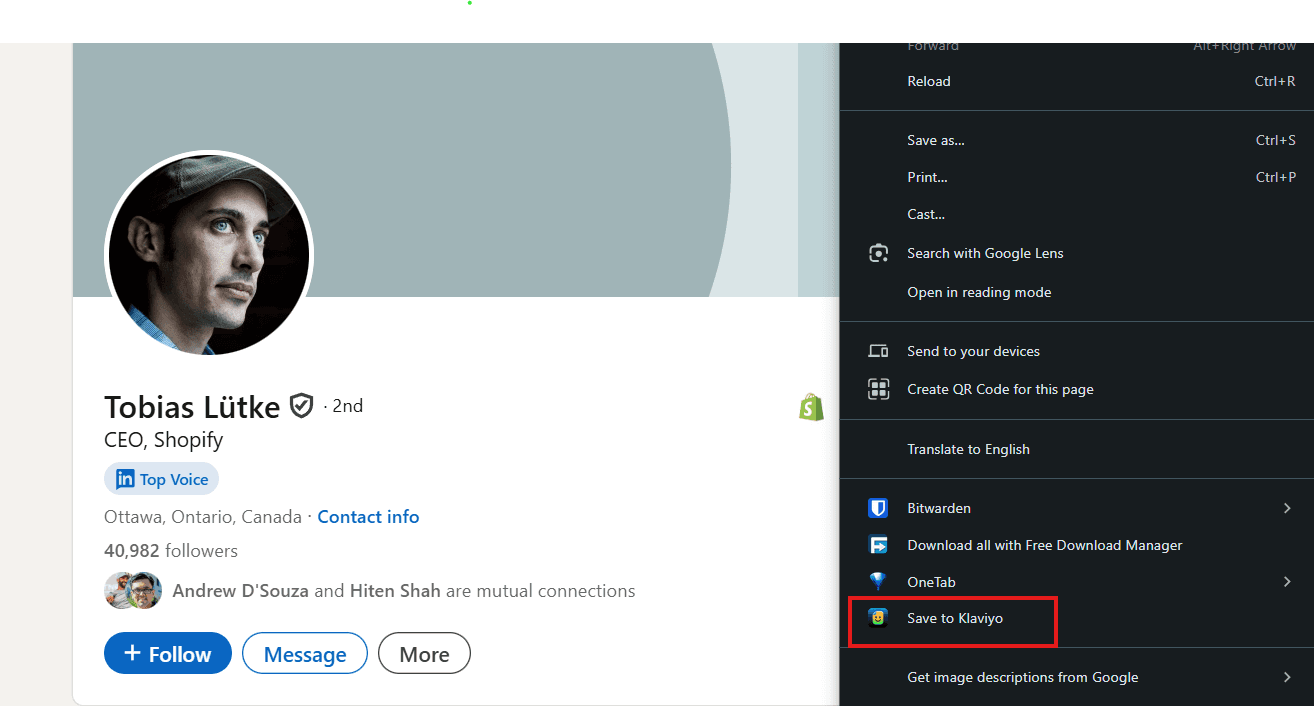Expand the Bitwarden submenu
Image resolution: width=1314 pixels, height=706 pixels.
(x=1287, y=508)
